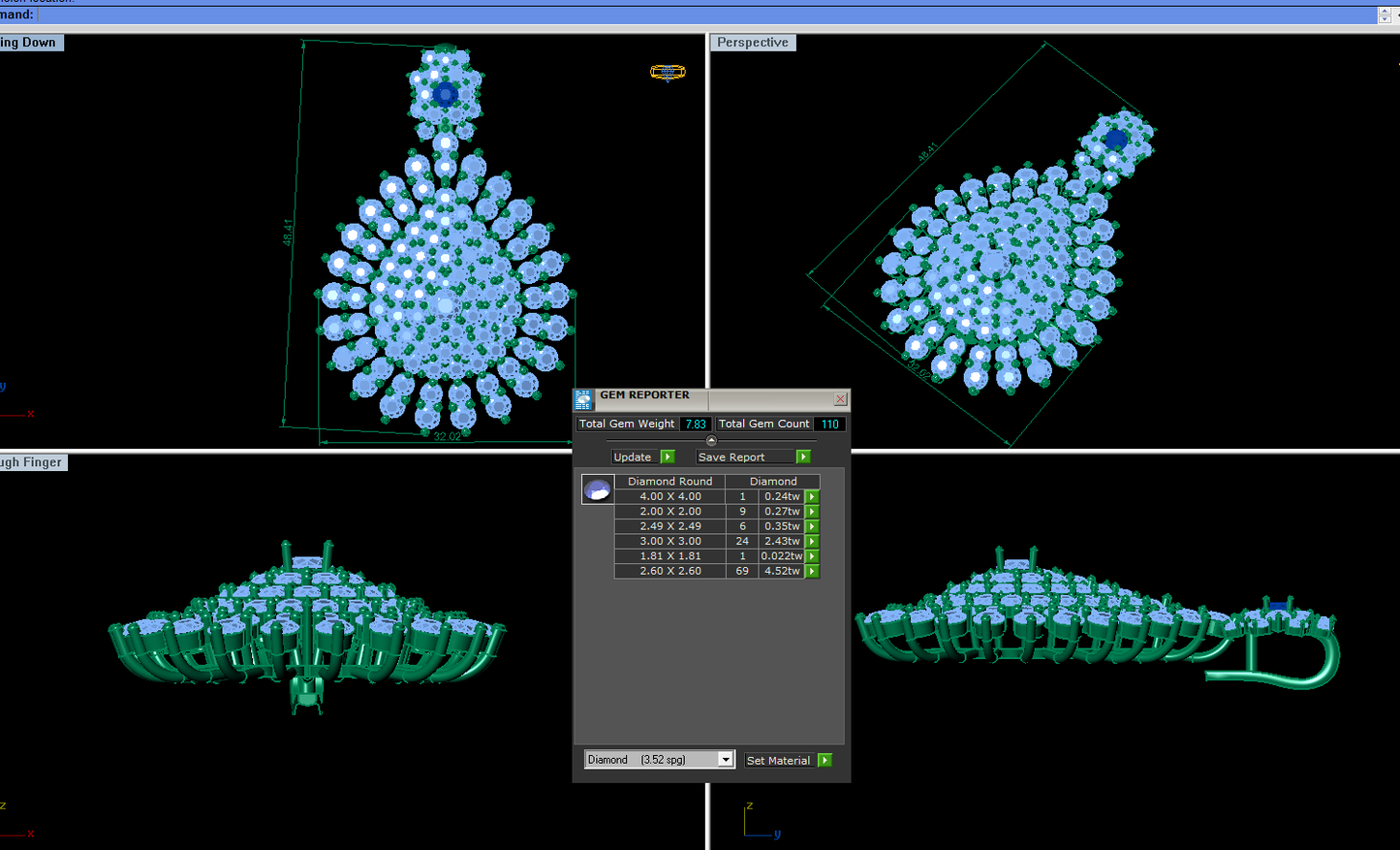Click the count cell showing 9
Image resolution: width=1400 pixels, height=850 pixels.
coord(742,512)
